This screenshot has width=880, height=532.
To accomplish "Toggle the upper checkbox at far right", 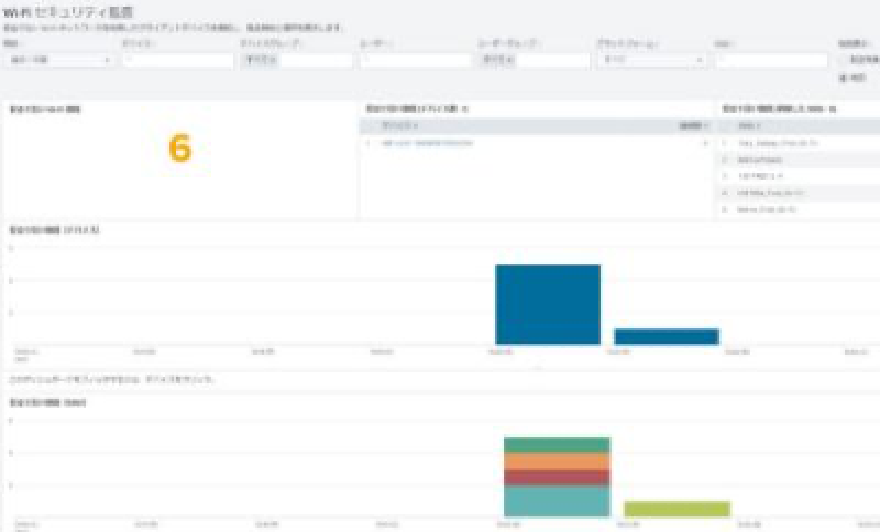I will point(842,60).
